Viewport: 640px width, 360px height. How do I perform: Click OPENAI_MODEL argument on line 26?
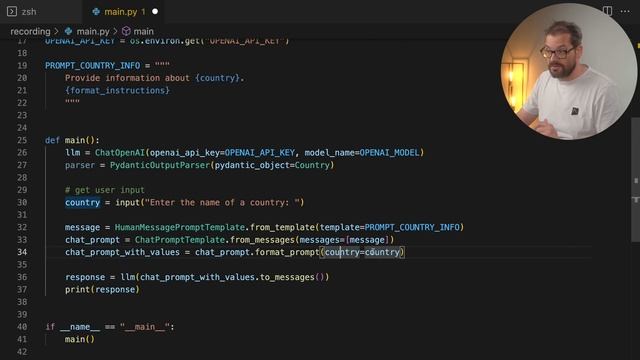tap(389, 153)
